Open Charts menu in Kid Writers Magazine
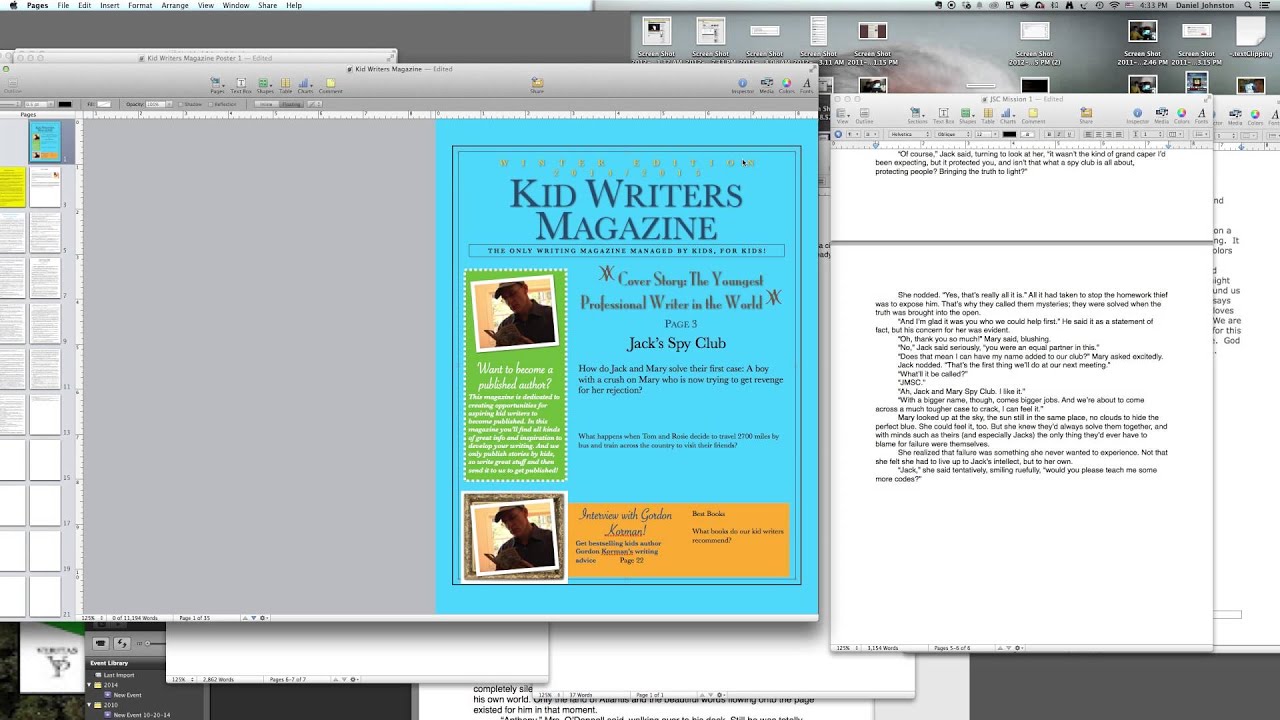The width and height of the screenshot is (1280, 720). coord(305,84)
